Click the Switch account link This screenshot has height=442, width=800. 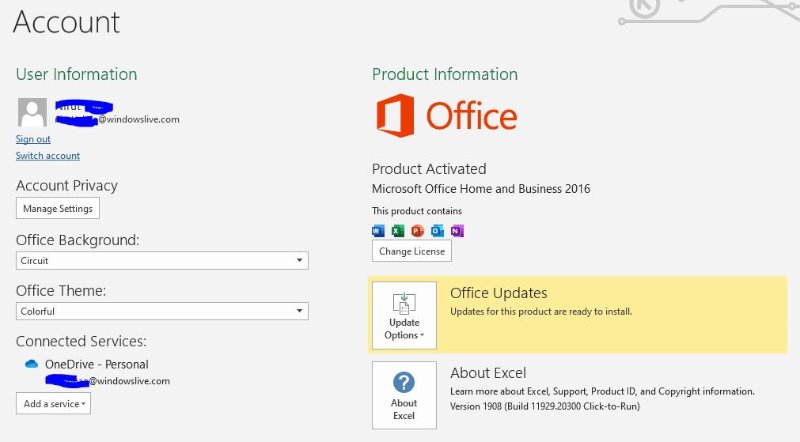[x=48, y=156]
